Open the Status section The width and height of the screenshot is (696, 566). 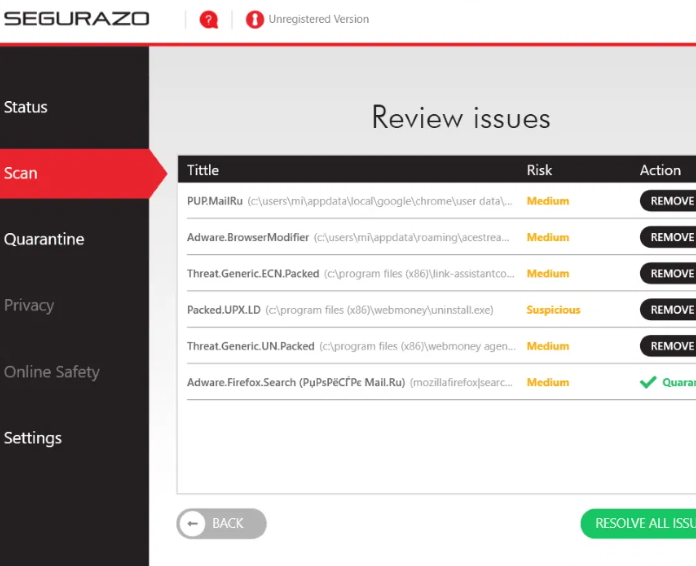pos(26,107)
